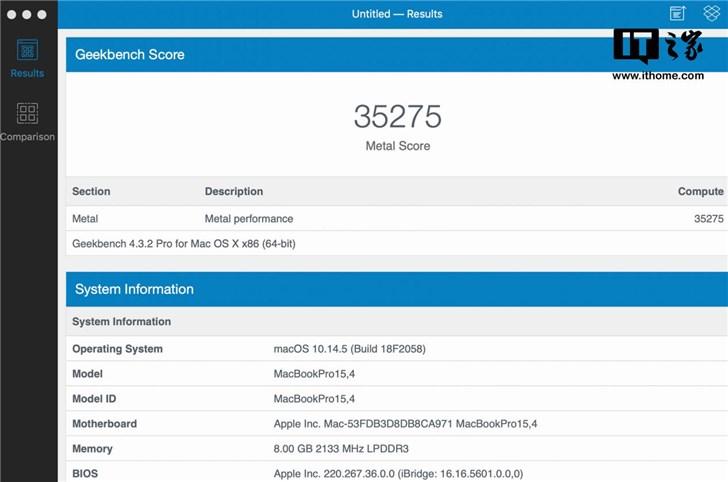The image size is (728, 482).
Task: Click the Geekbench 4.3.2 Pro version row
Action: pos(397,243)
